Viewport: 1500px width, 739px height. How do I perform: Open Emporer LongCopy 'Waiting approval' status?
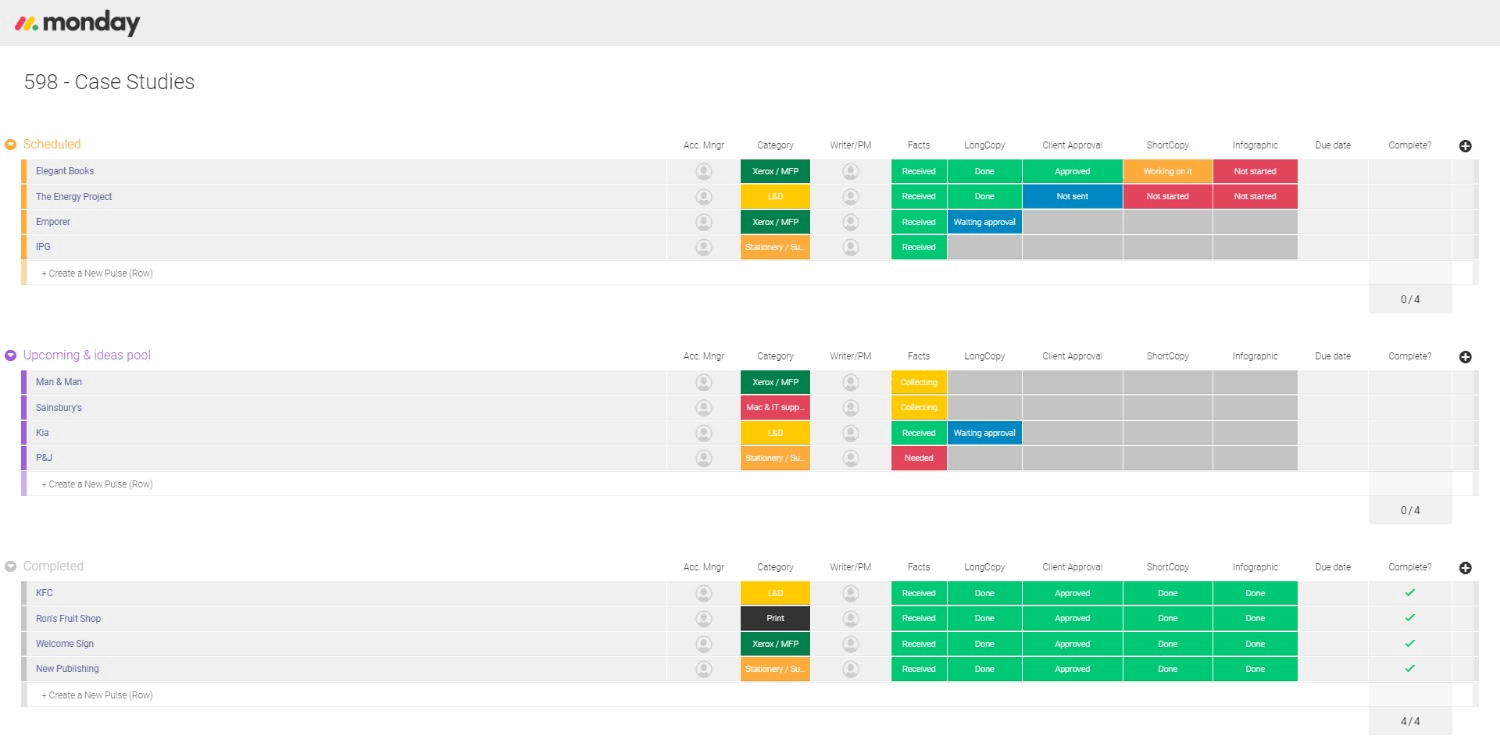(985, 222)
